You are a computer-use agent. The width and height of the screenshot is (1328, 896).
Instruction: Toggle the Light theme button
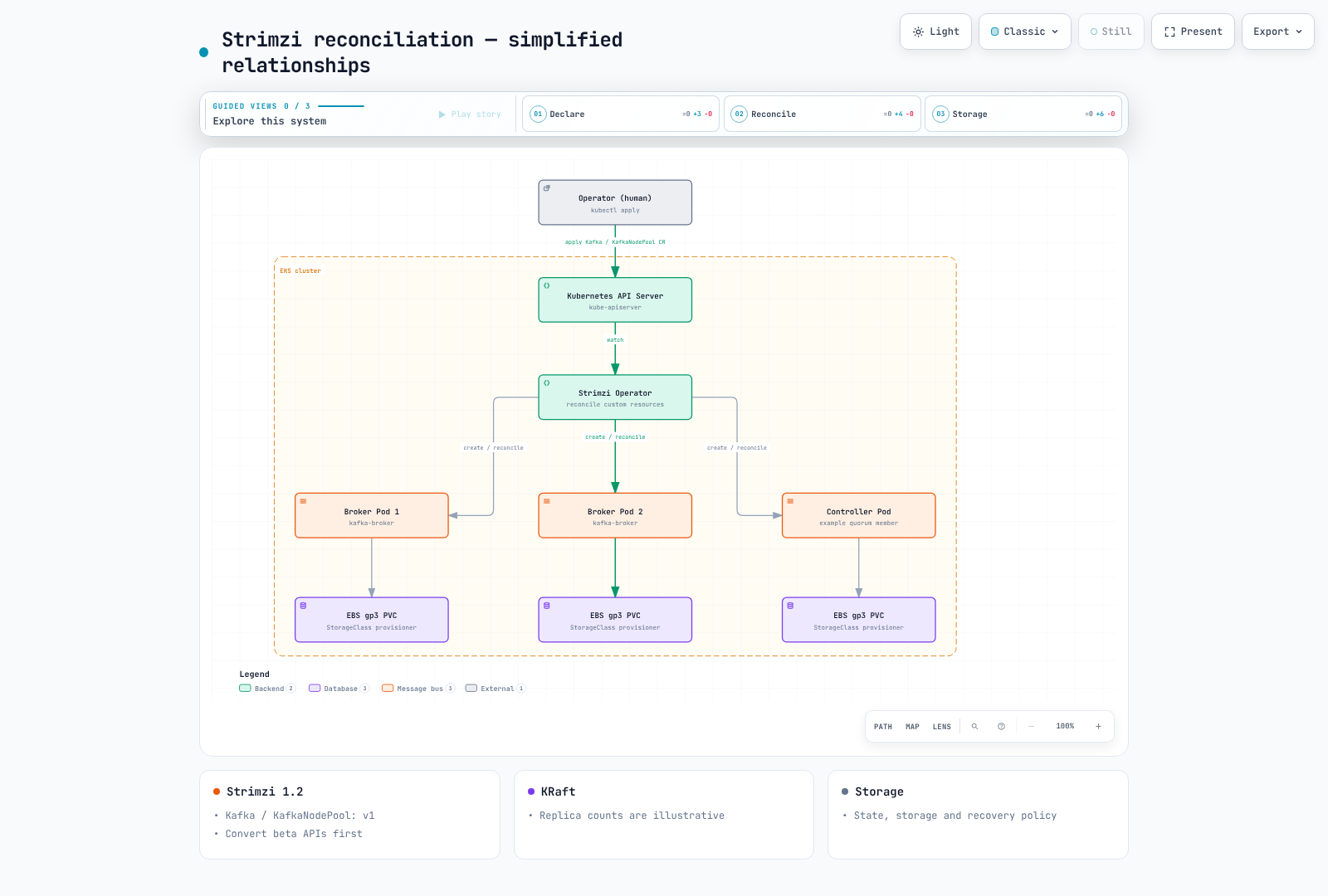tap(935, 32)
